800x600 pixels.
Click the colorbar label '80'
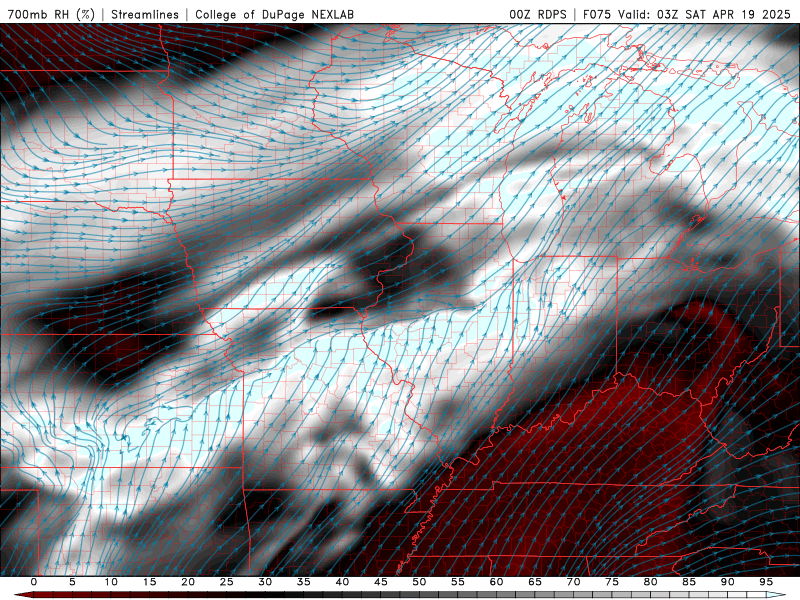650,582
